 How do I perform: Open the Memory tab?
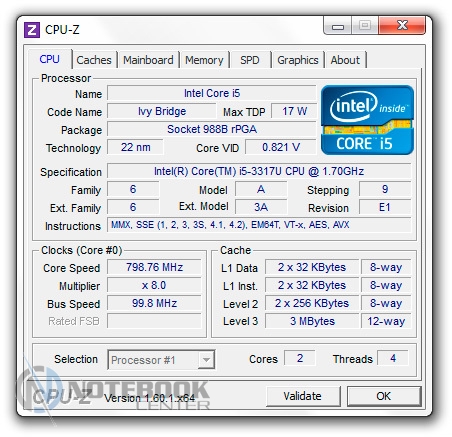pos(204,60)
